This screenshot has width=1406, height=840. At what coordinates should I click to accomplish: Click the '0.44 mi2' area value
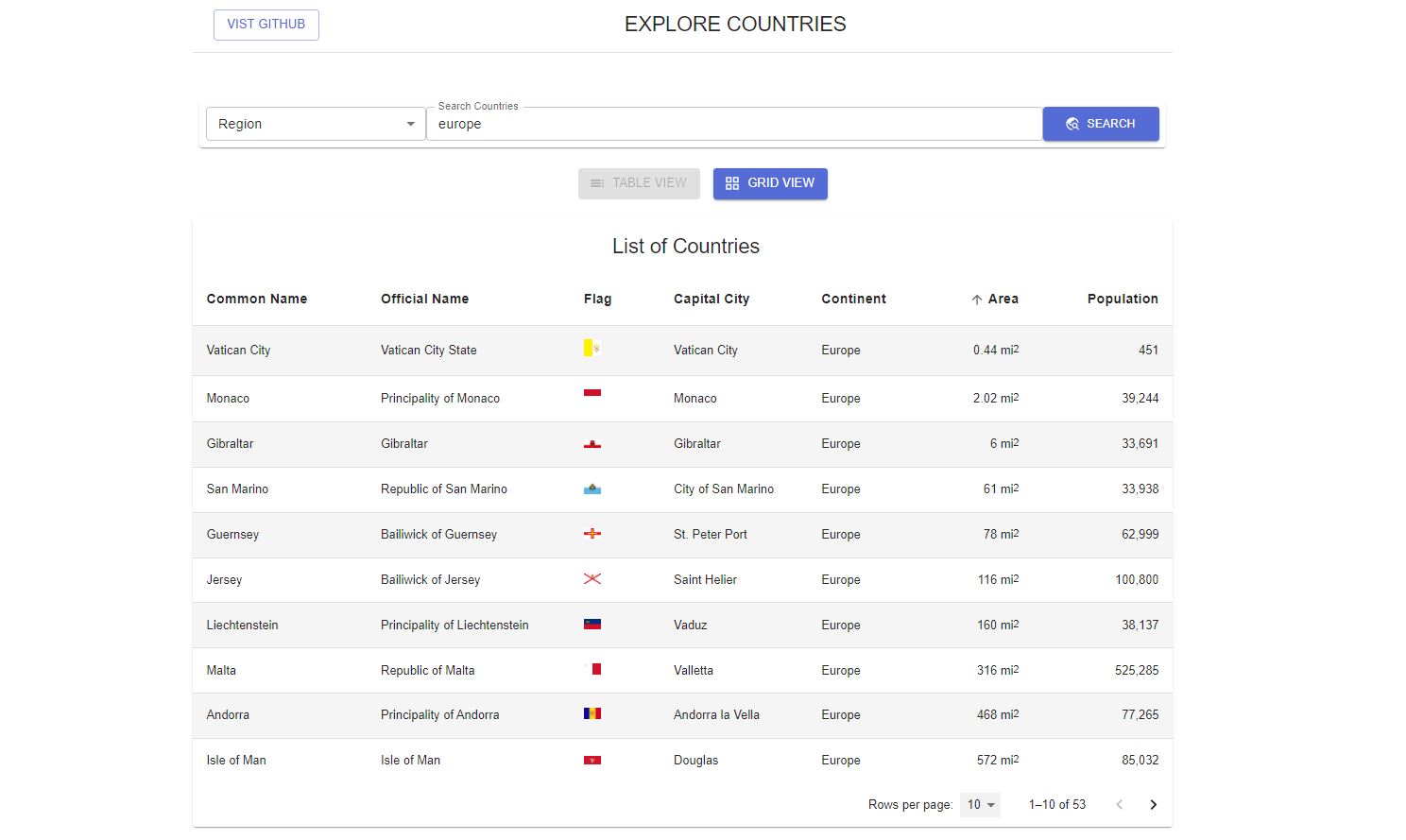click(x=996, y=350)
